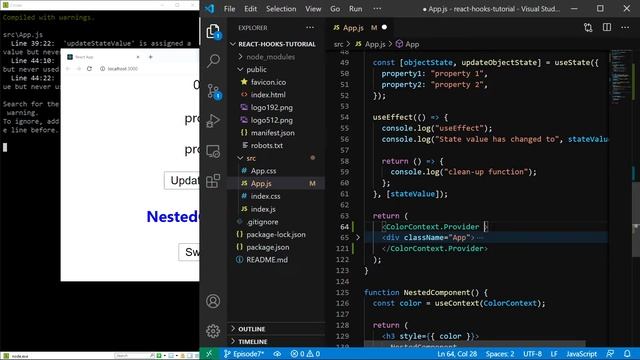Click the feedback icon in status bar
This screenshot has width=640, height=360.
610,354
